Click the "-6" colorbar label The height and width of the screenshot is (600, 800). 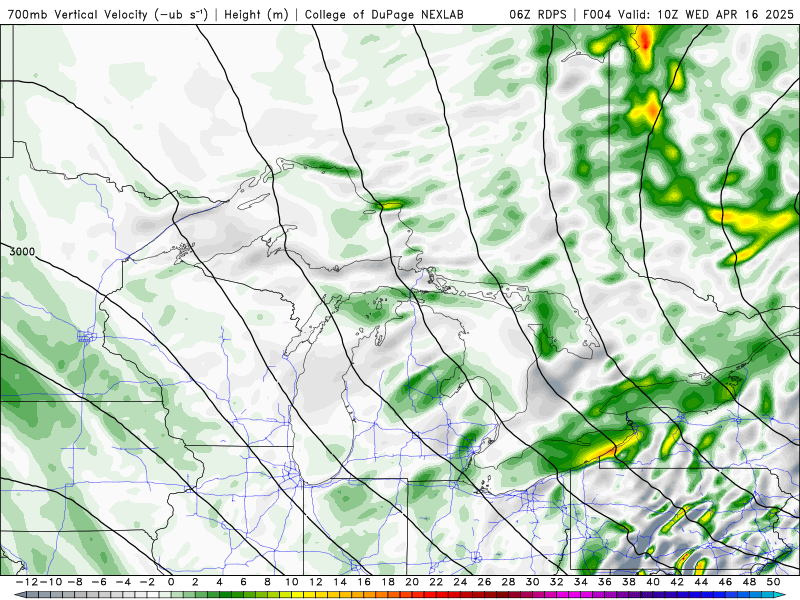[99, 582]
